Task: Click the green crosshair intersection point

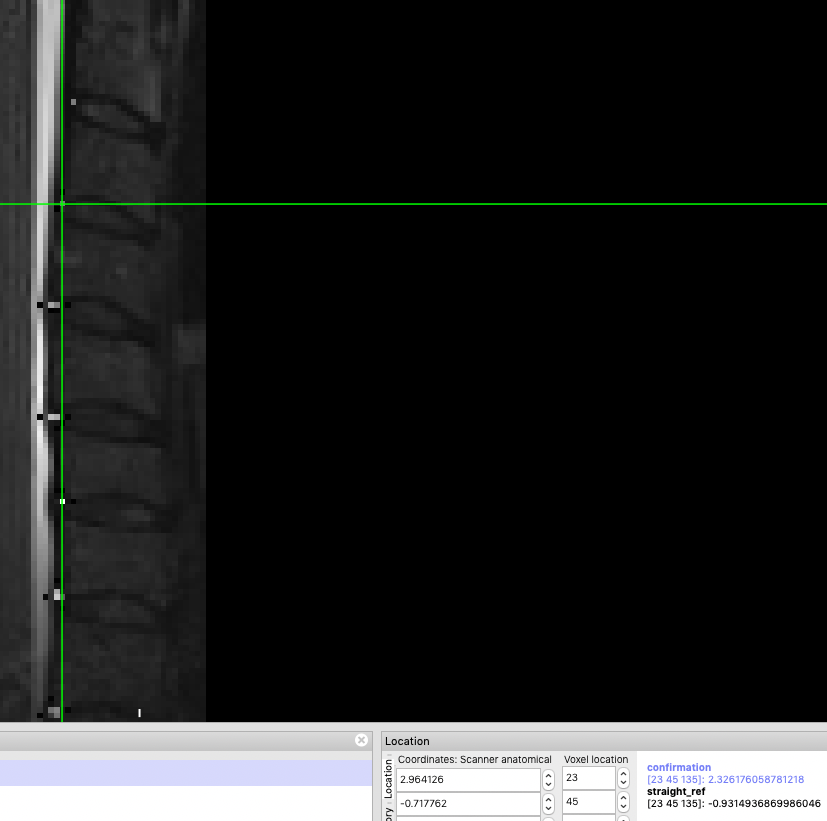Action: tap(62, 205)
